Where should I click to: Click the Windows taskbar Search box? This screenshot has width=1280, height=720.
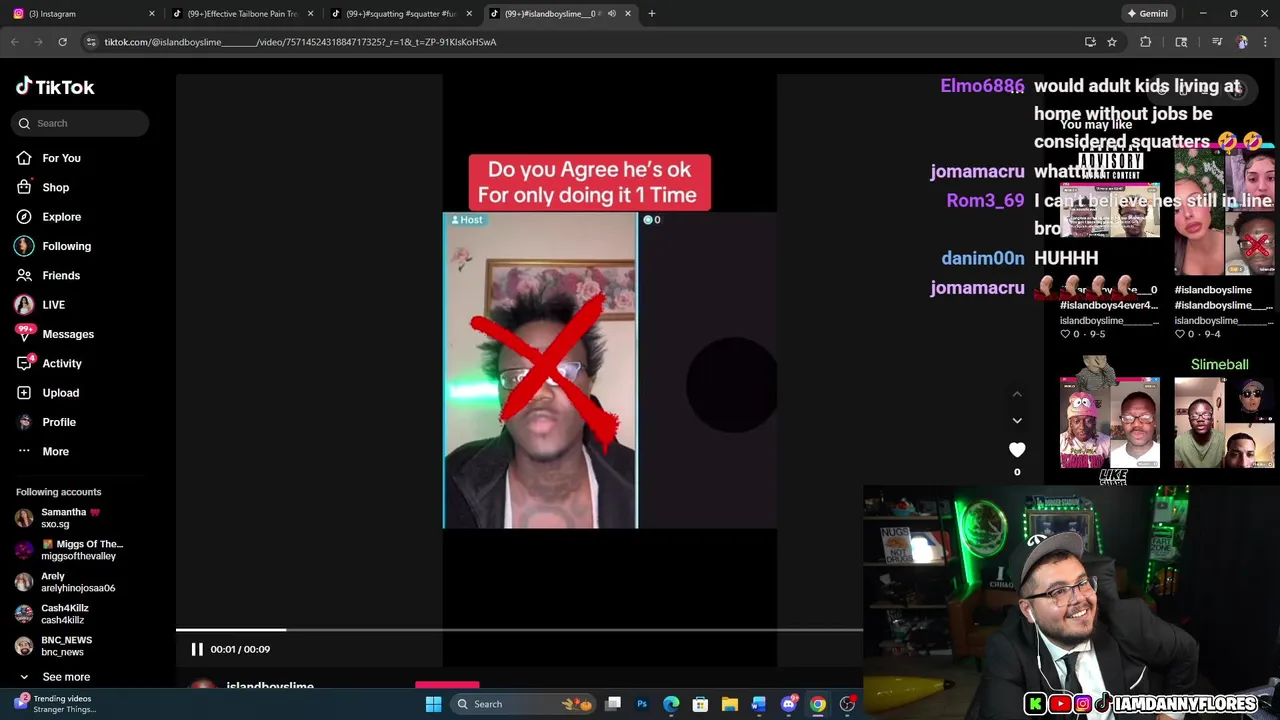click(523, 704)
